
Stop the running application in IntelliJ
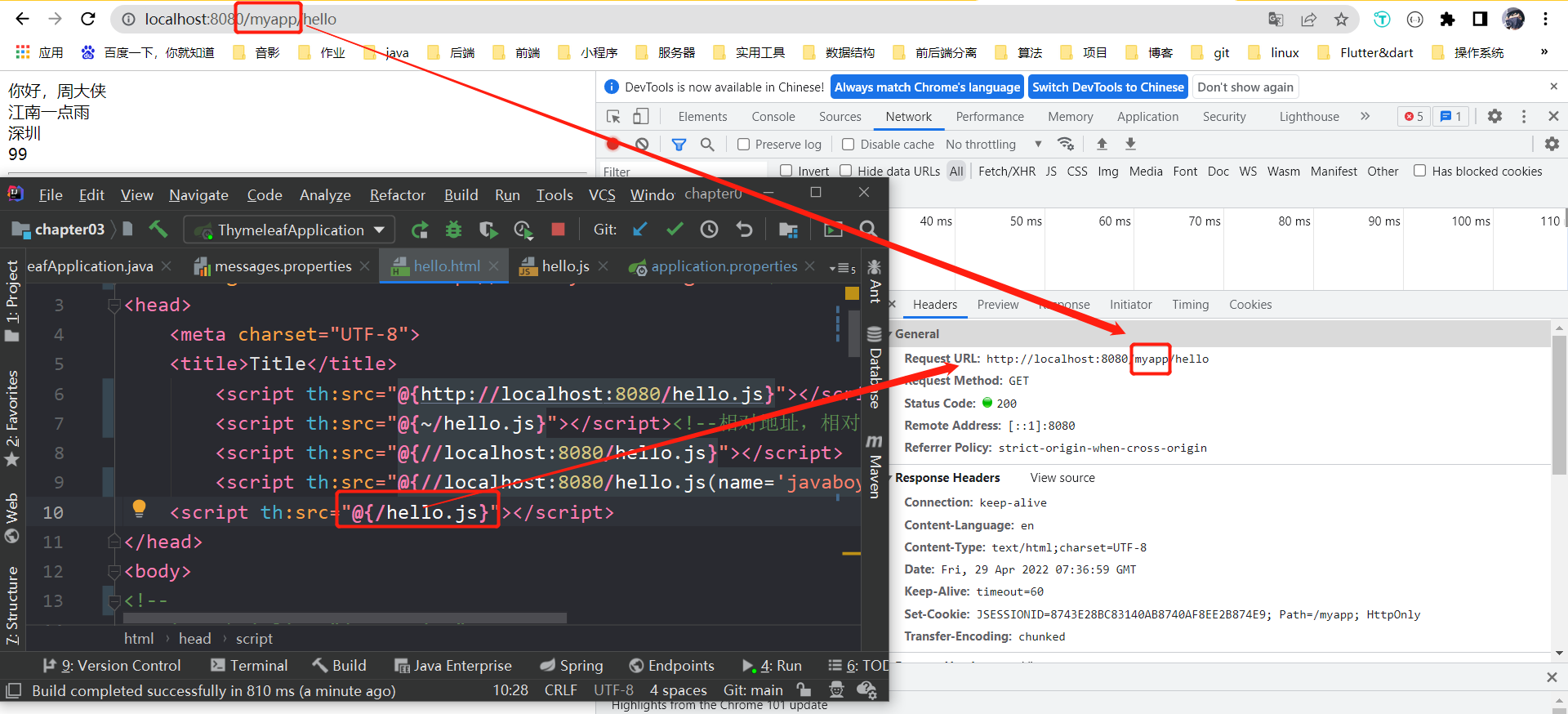click(x=558, y=230)
